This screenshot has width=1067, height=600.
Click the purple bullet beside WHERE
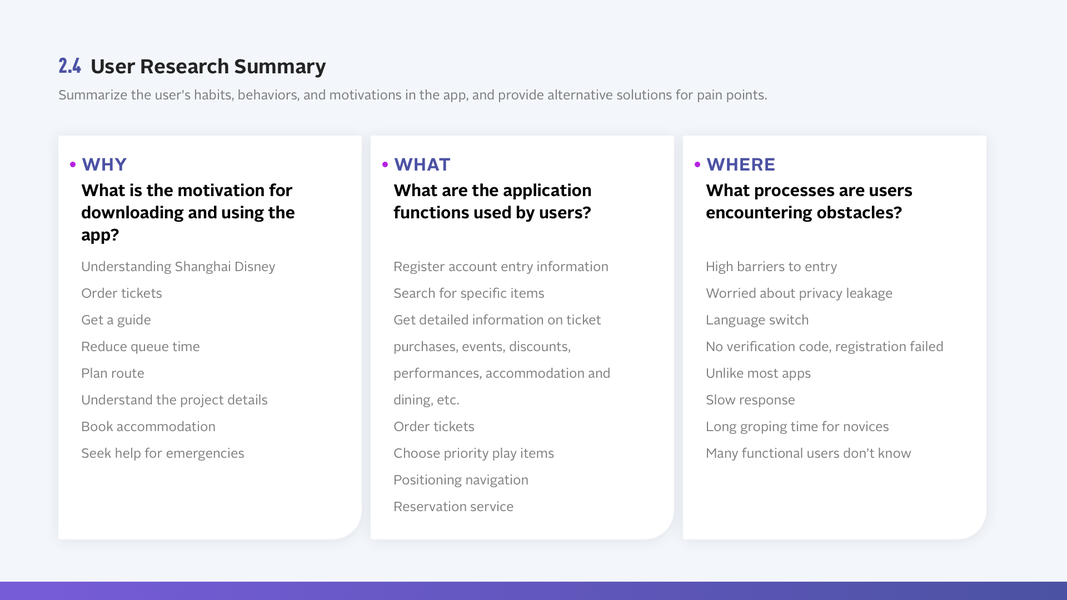tap(698, 165)
